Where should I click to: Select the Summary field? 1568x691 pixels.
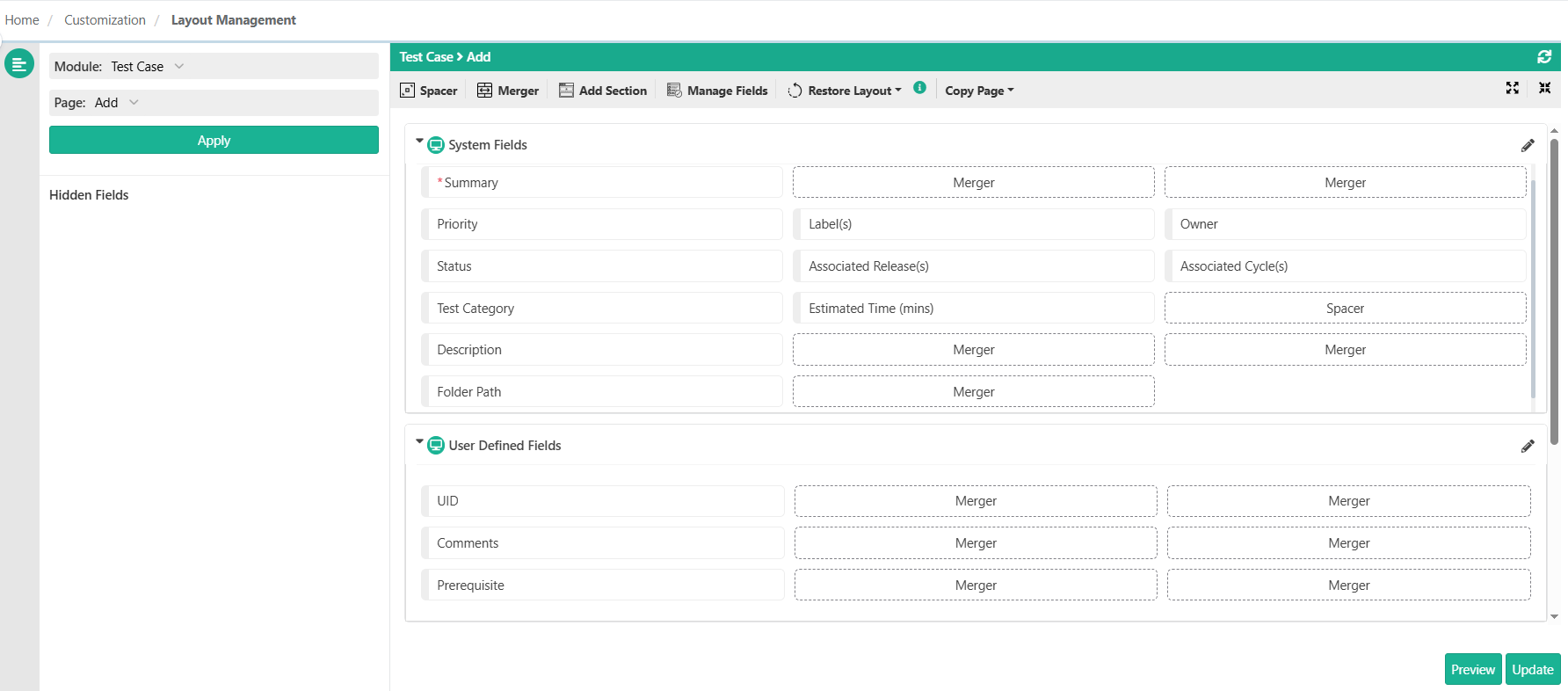(602, 182)
